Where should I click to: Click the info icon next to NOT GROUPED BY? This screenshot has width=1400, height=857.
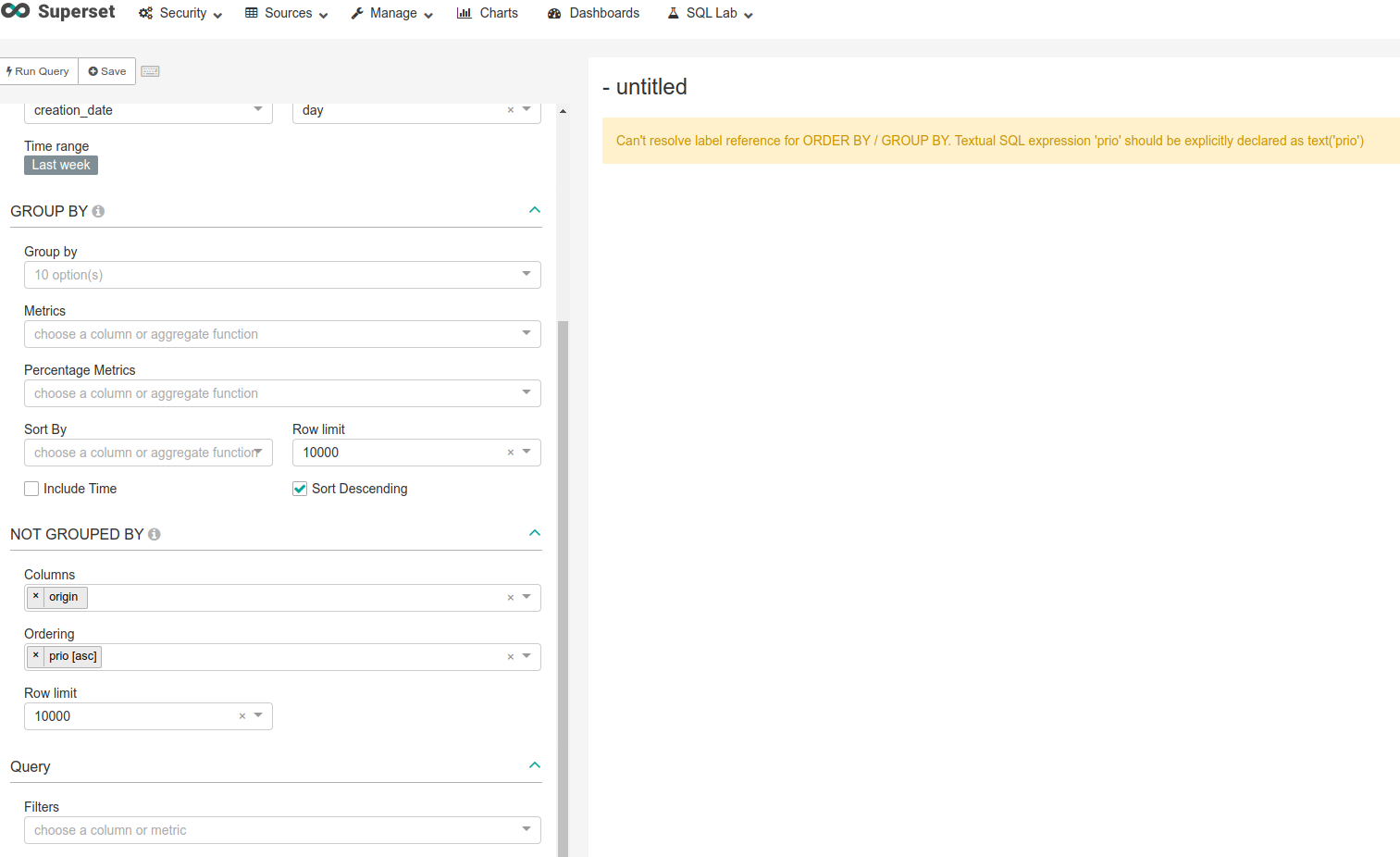(x=154, y=534)
